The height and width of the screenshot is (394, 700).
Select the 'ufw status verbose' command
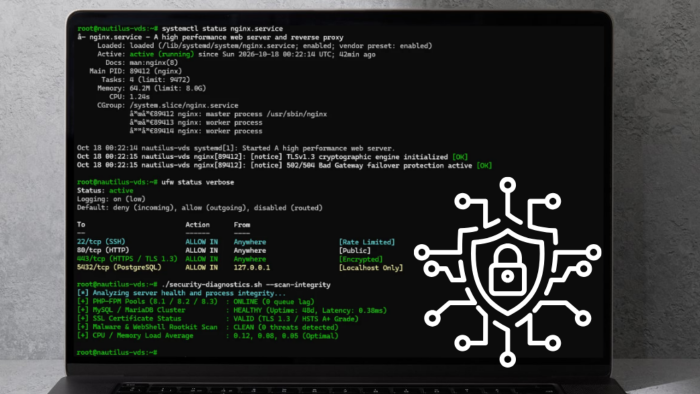tap(198, 182)
